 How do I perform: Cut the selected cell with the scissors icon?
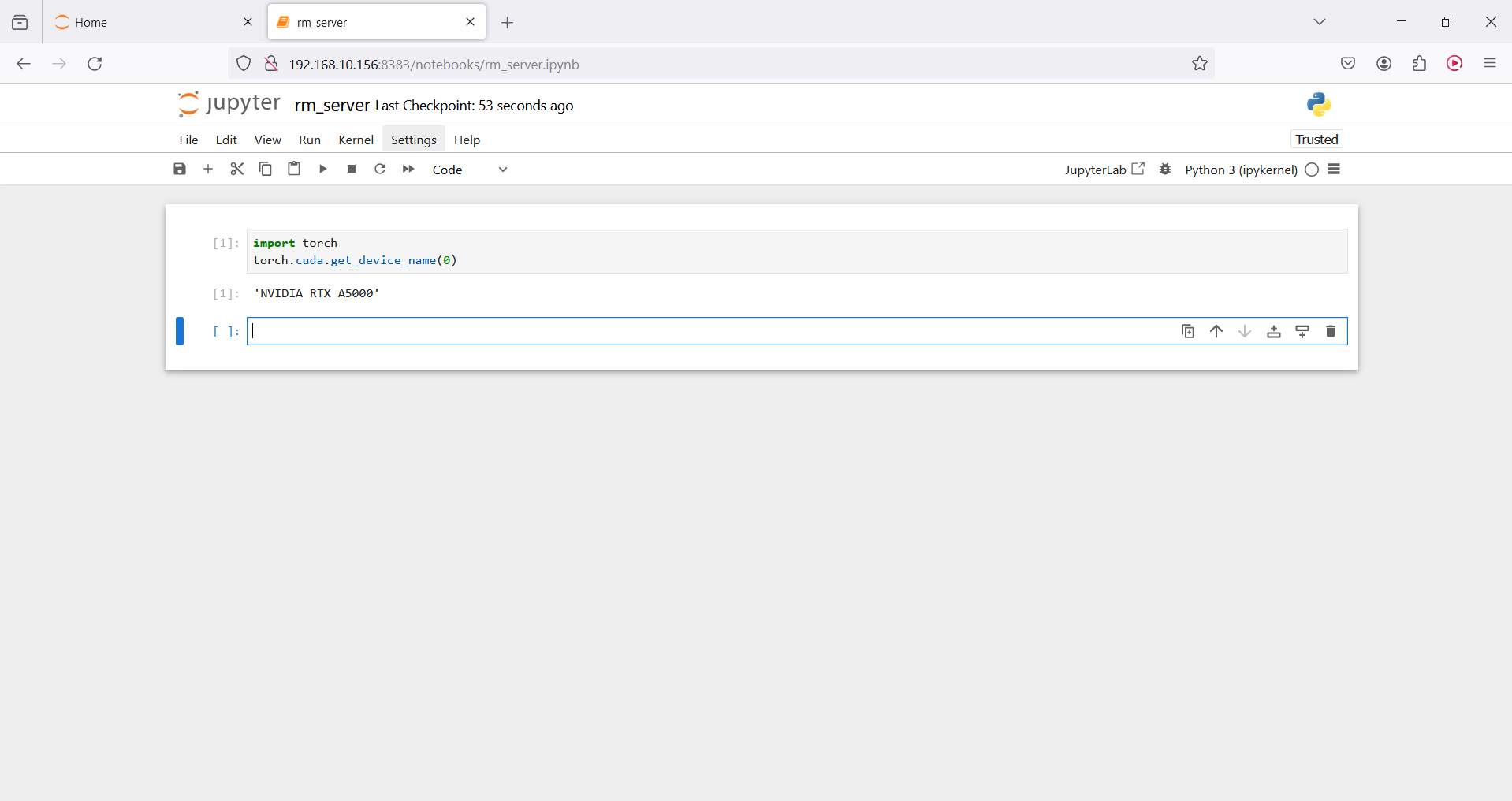(237, 169)
